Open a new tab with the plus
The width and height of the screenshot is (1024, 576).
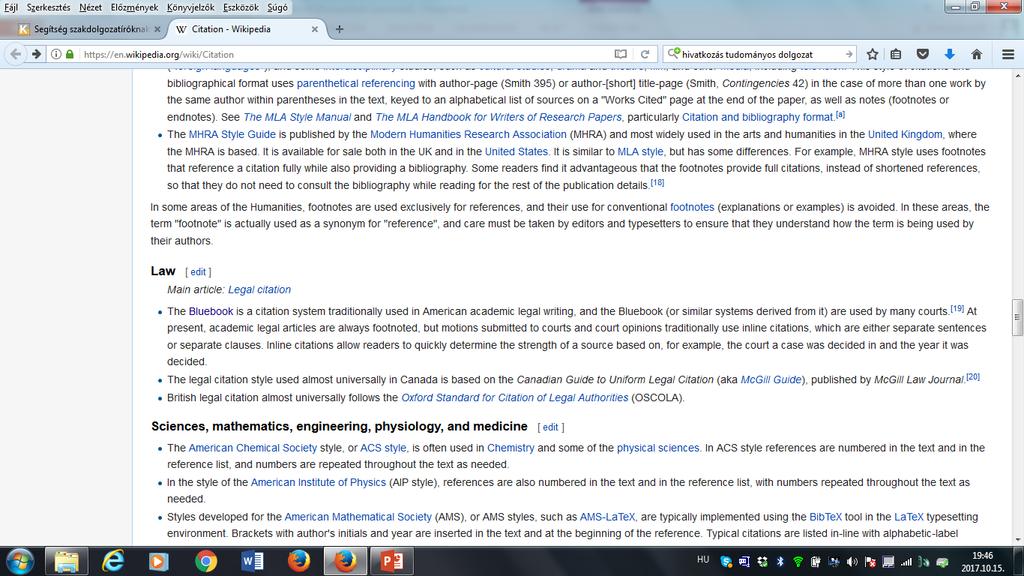339,29
